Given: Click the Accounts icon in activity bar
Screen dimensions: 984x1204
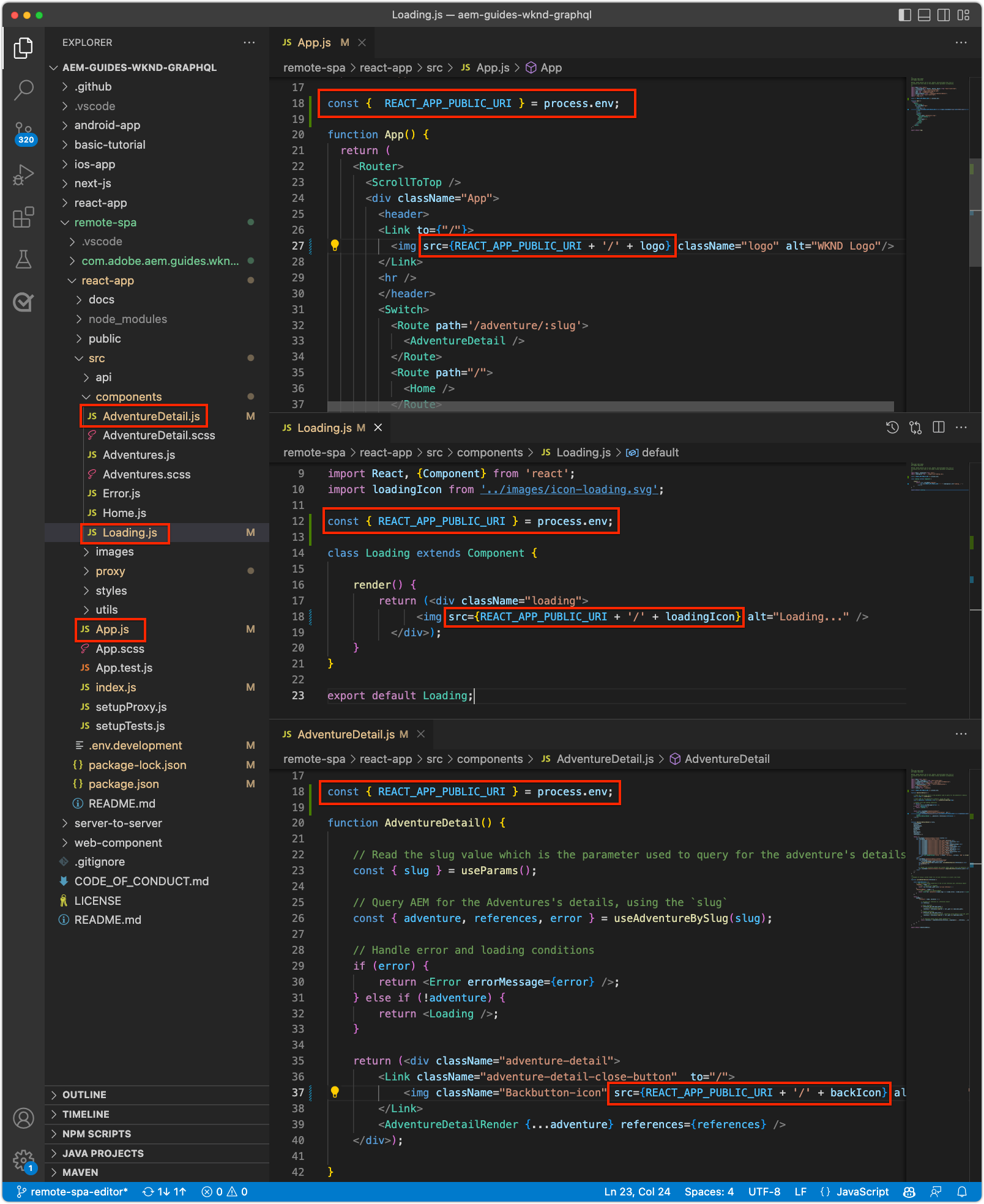Looking at the screenshot, I should pyautogui.click(x=23, y=1118).
